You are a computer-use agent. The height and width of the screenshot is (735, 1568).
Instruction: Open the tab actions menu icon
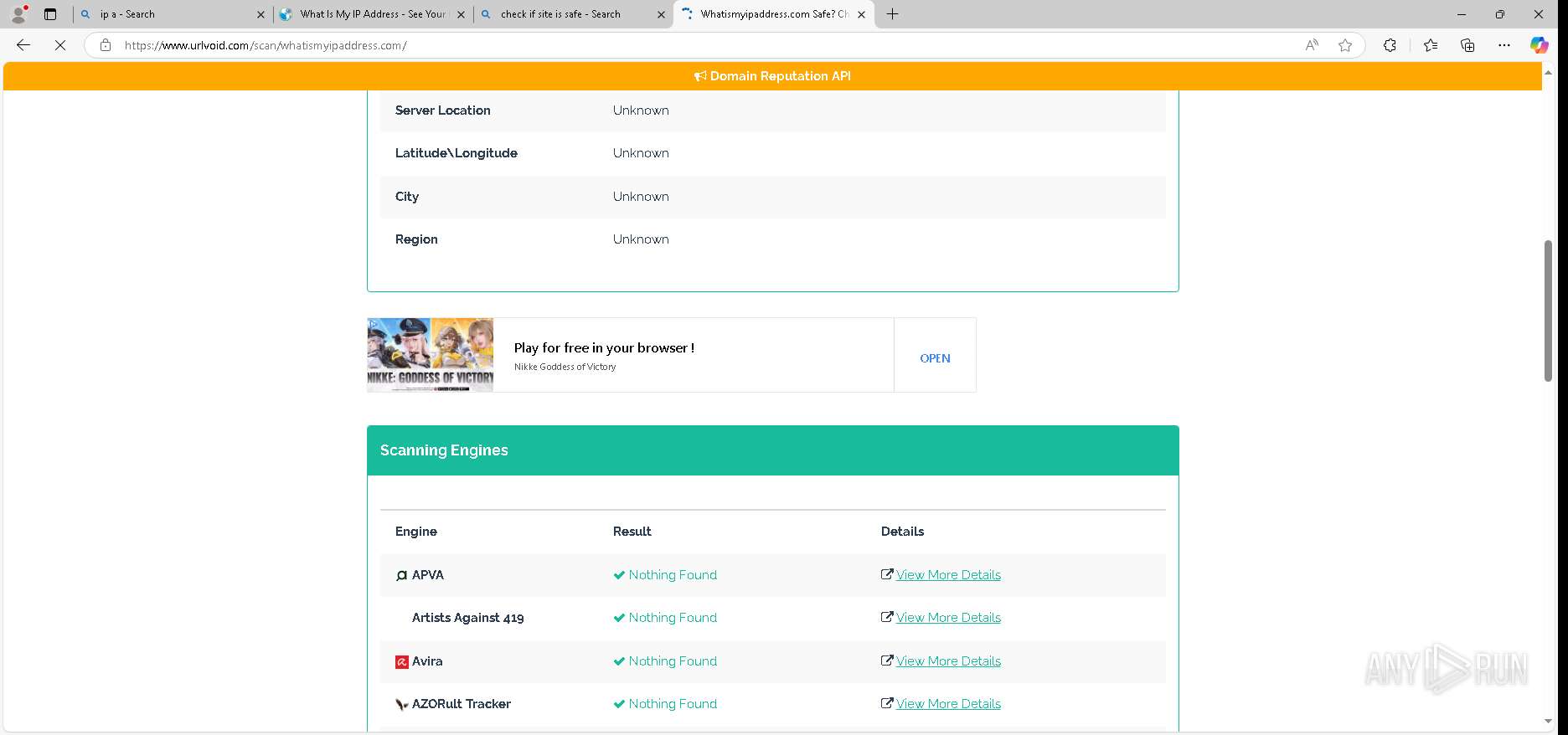pos(50,14)
